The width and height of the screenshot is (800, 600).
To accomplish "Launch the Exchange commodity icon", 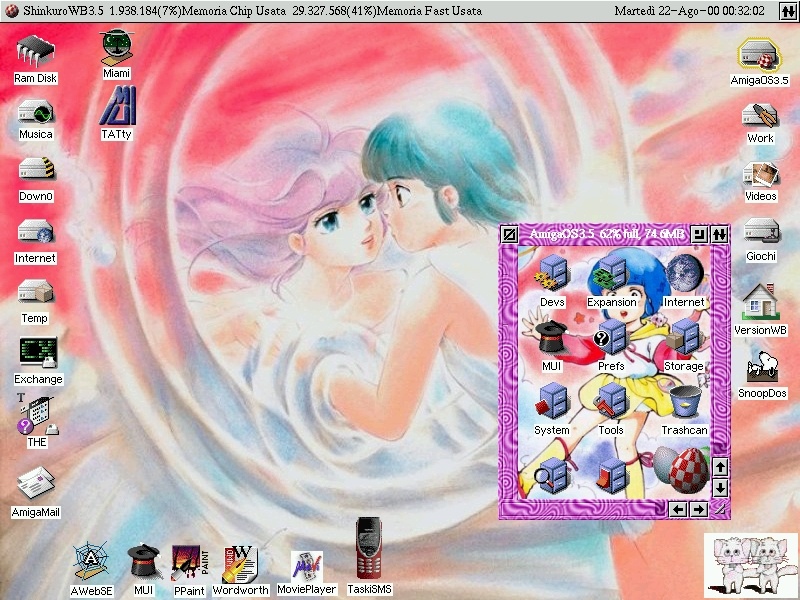I will (x=38, y=352).
